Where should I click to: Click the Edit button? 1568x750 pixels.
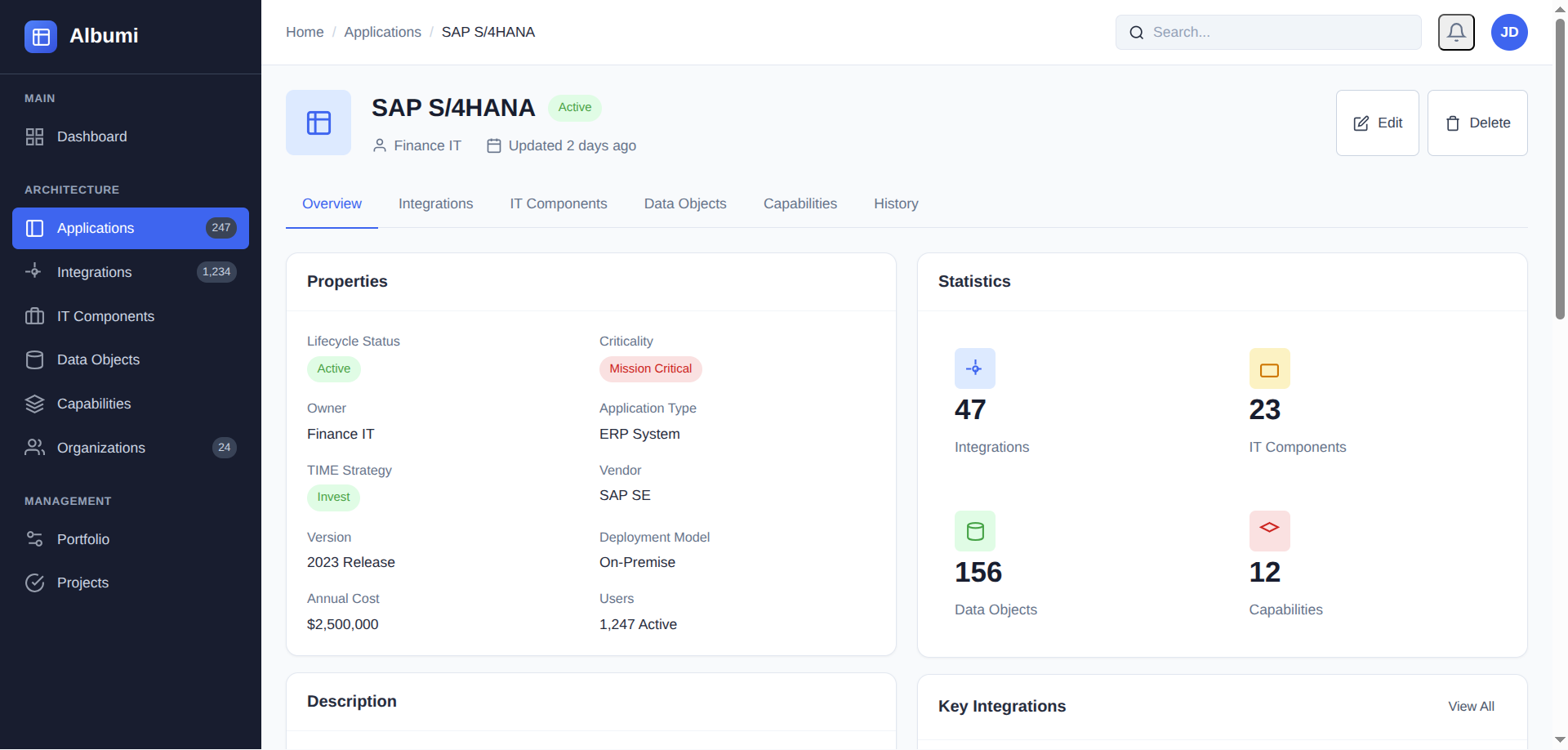(1377, 123)
